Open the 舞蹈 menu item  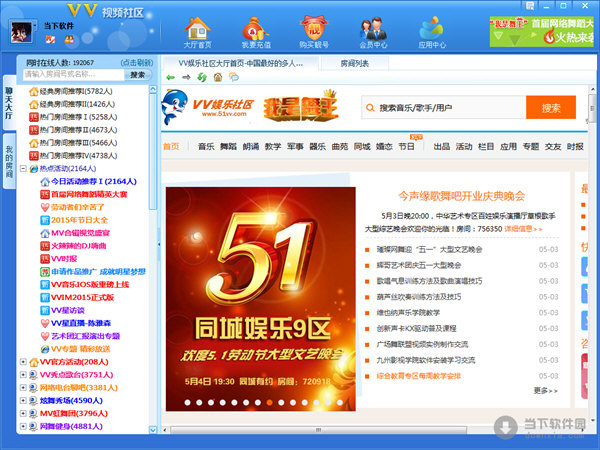228,146
